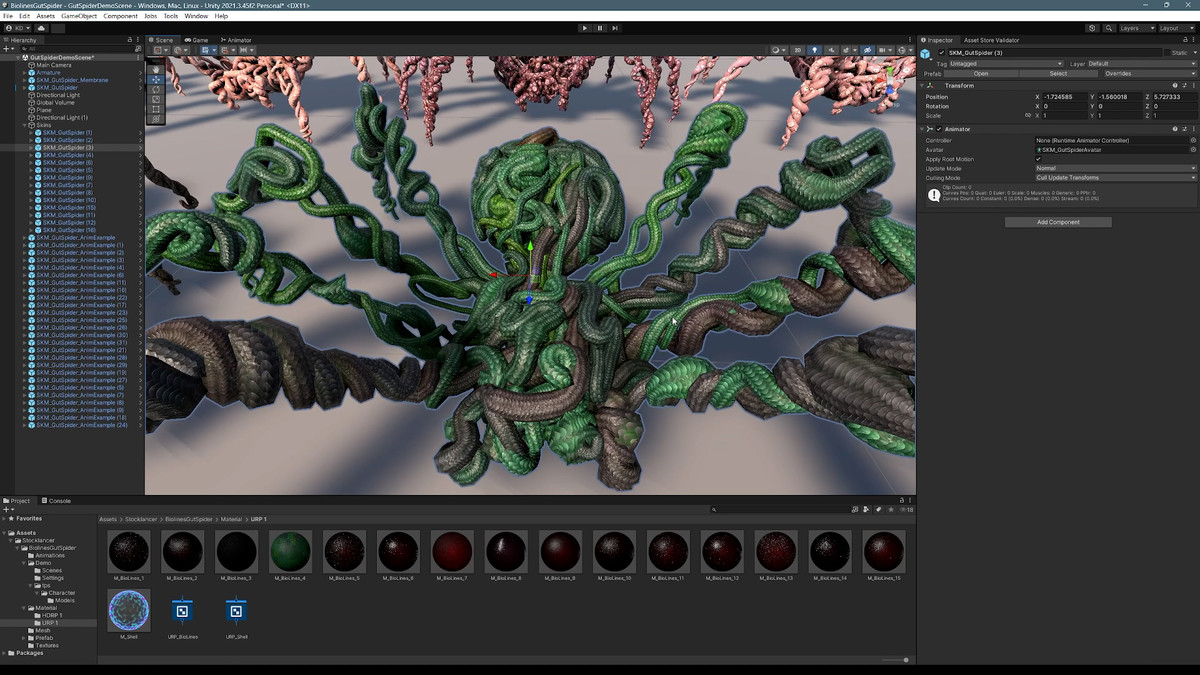Screen dimensions: 1200x675
Task: Click the Step frame button
Action: point(615,28)
